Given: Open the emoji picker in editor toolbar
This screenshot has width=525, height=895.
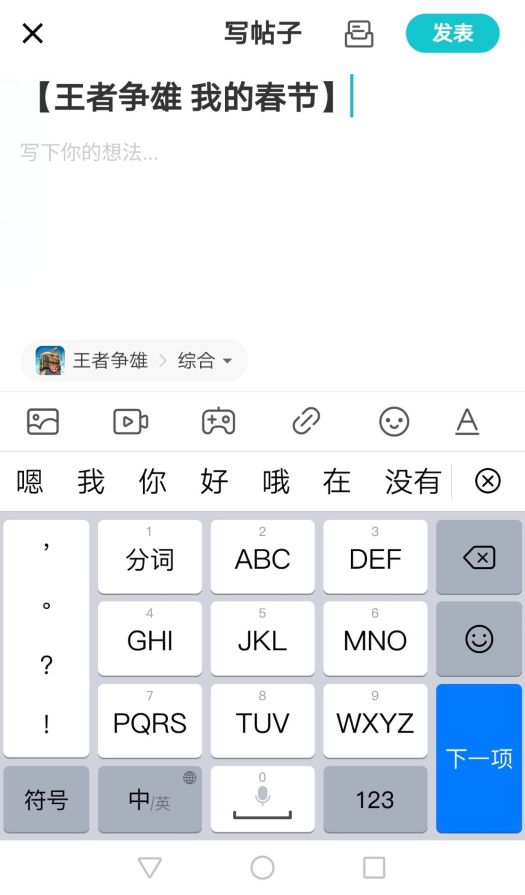Looking at the screenshot, I should pos(394,422).
